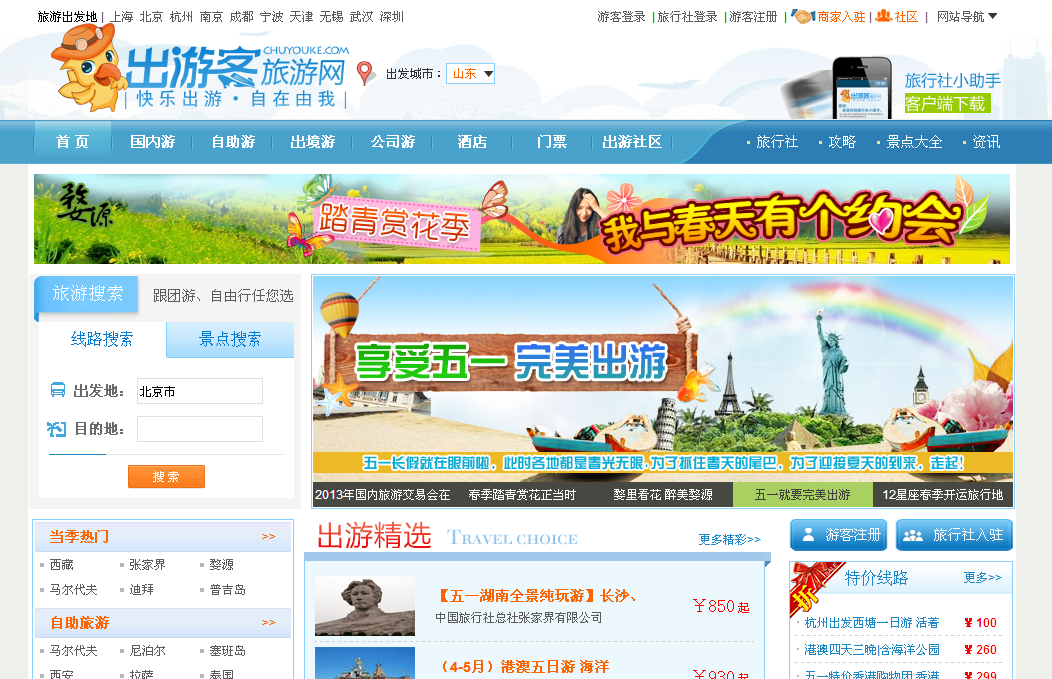Open the 网站导航 dropdown menu
The width and height of the screenshot is (1052, 679).
[962, 16]
